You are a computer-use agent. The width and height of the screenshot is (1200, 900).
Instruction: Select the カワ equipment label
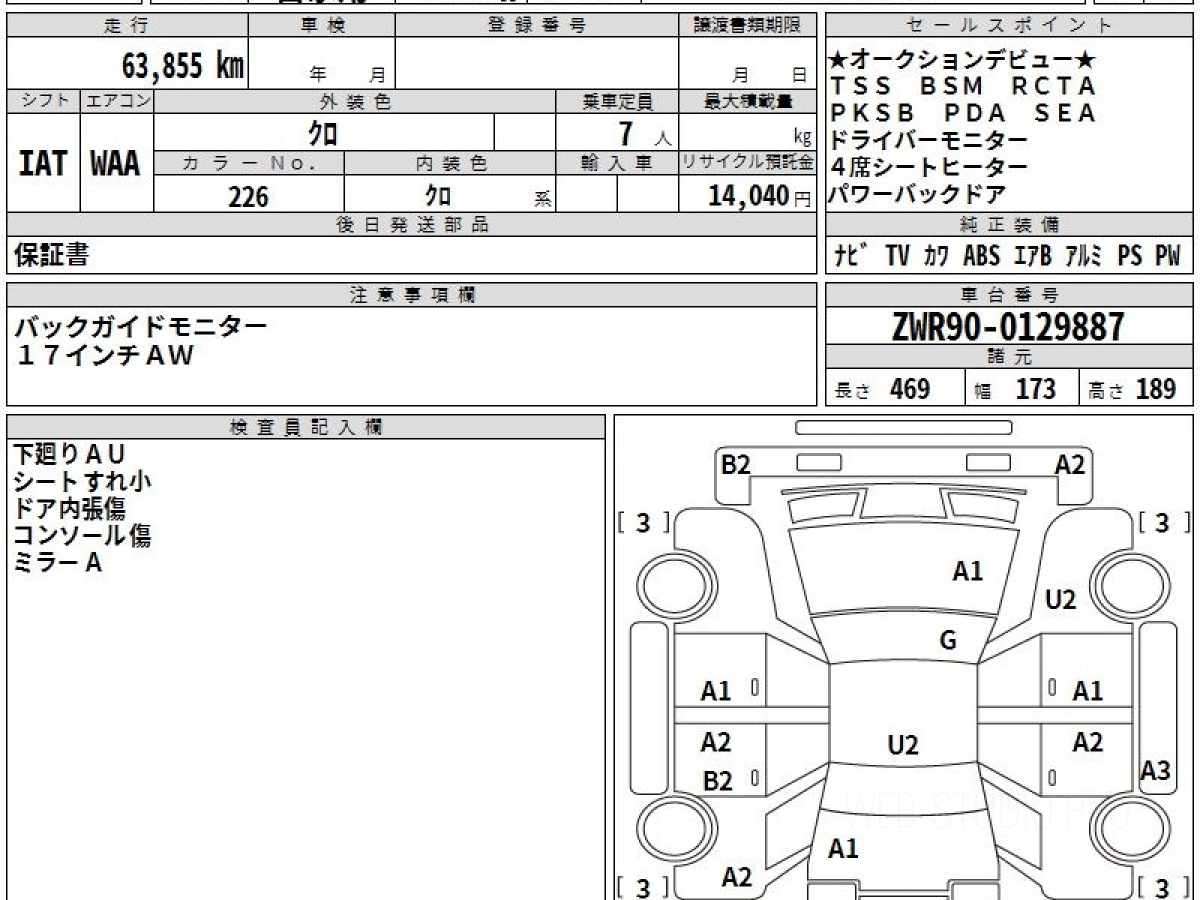(937, 256)
